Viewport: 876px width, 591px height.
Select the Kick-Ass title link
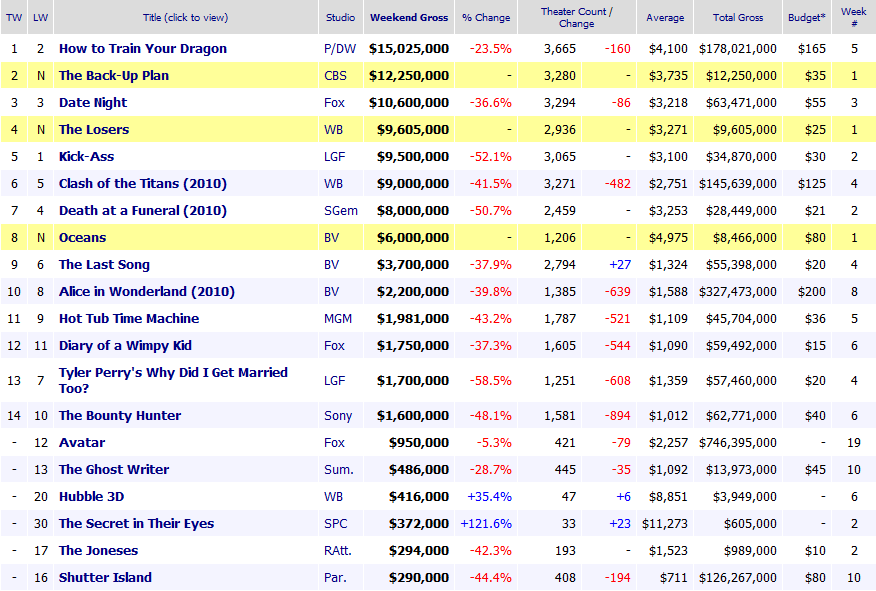[87, 156]
